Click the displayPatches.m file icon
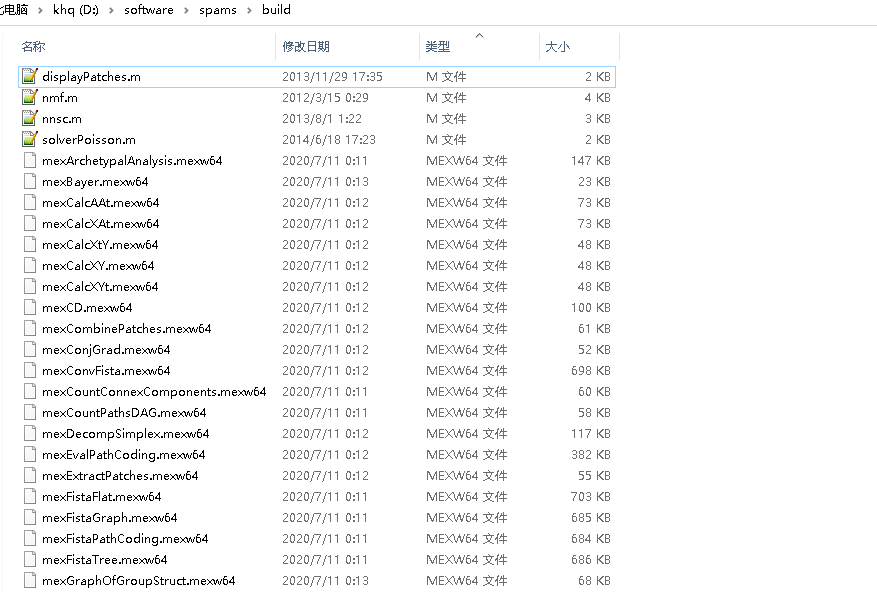 click(x=30, y=76)
